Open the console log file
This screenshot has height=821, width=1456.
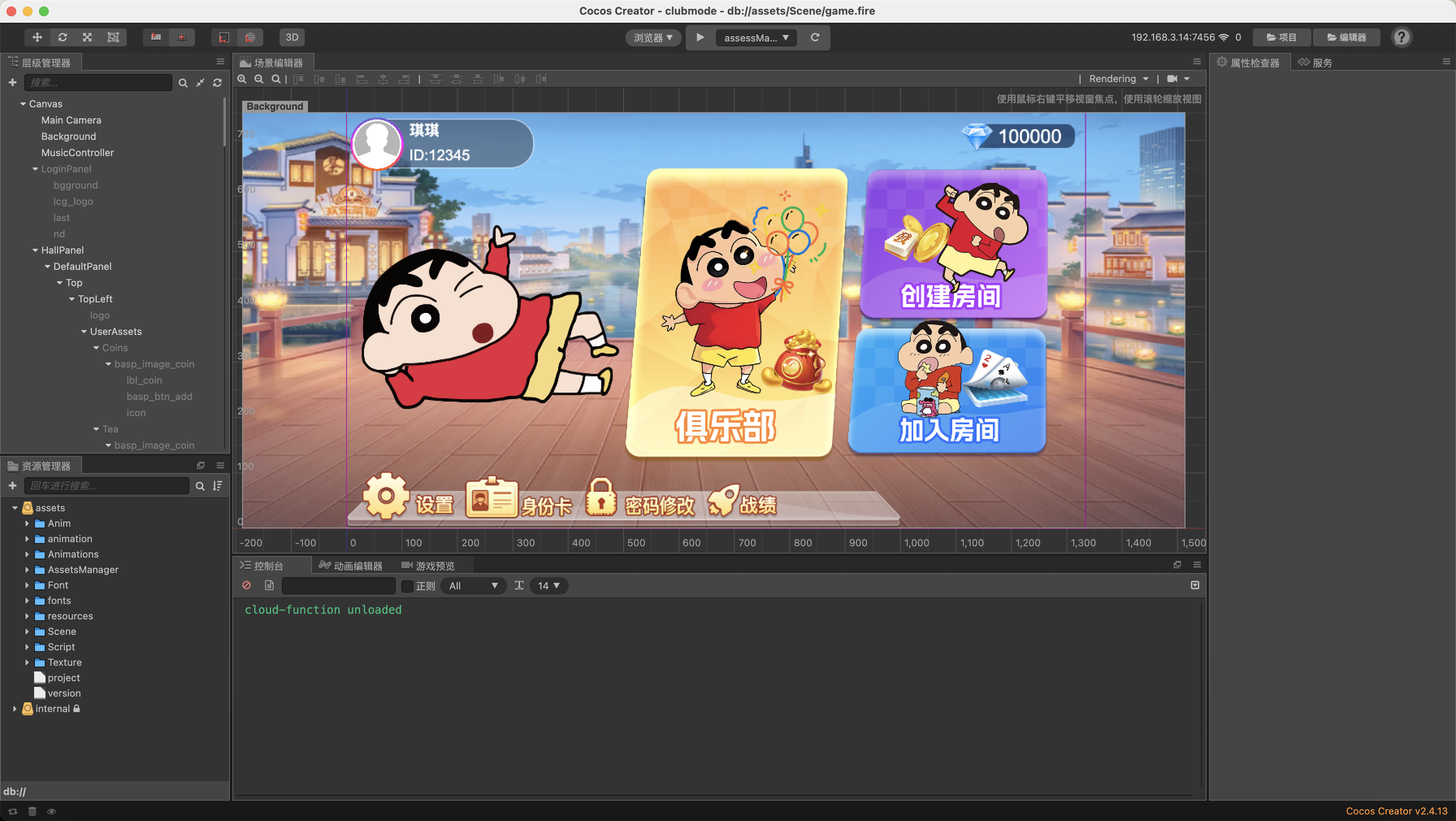[269, 585]
